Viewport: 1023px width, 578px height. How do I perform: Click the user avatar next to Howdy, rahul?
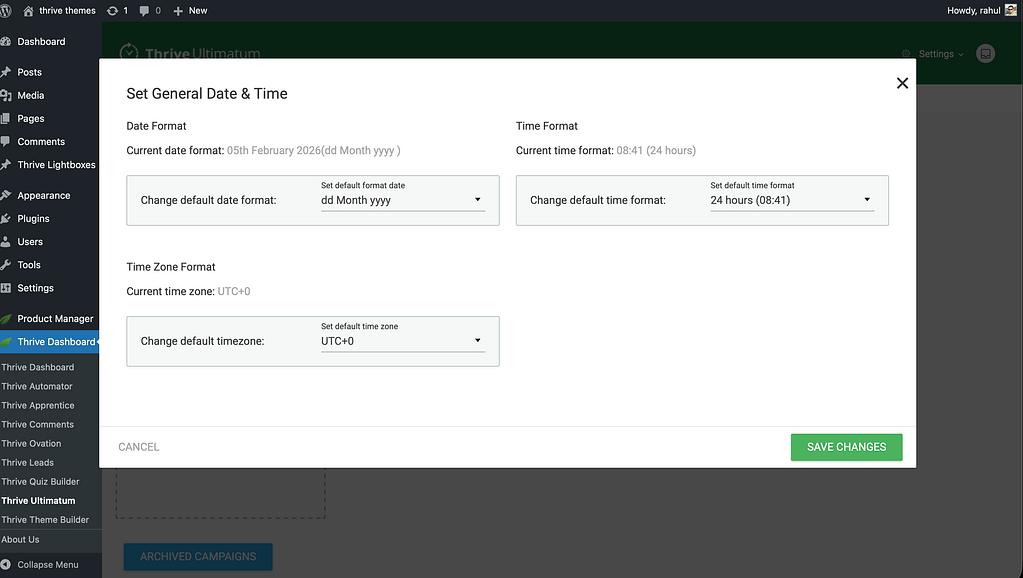click(x=1011, y=10)
